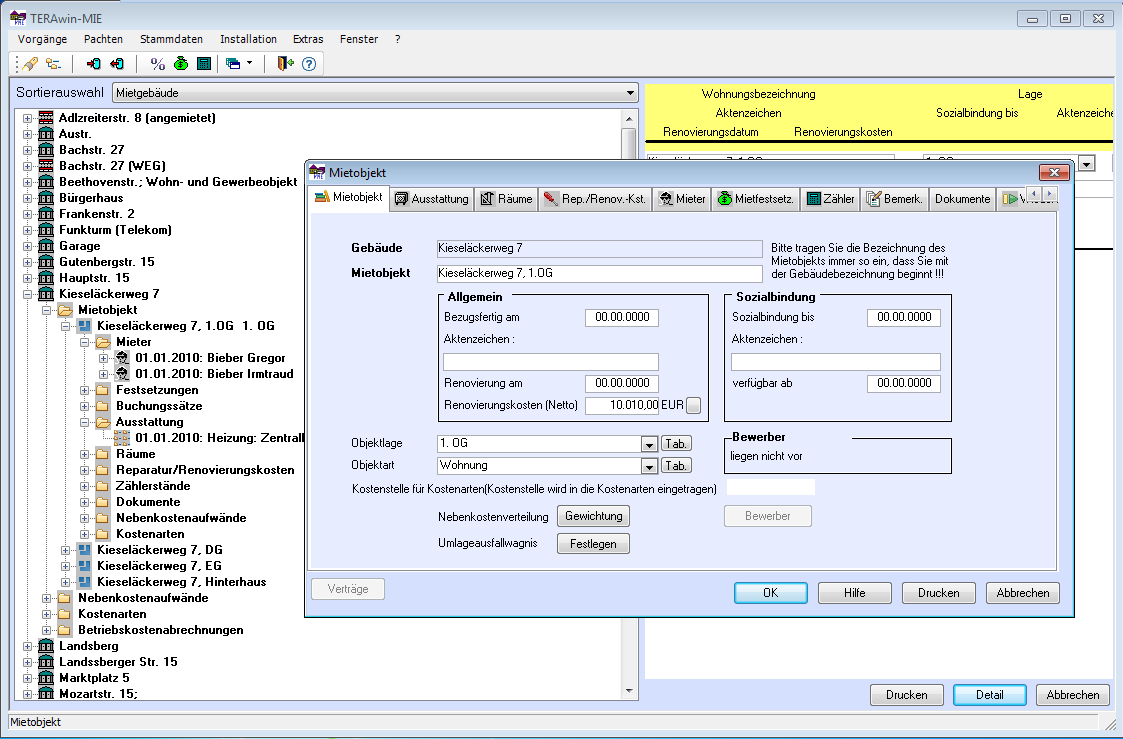The width and height of the screenshot is (1123, 739).
Task: Click the tree structure icon in toolbar
Action: pos(53,64)
